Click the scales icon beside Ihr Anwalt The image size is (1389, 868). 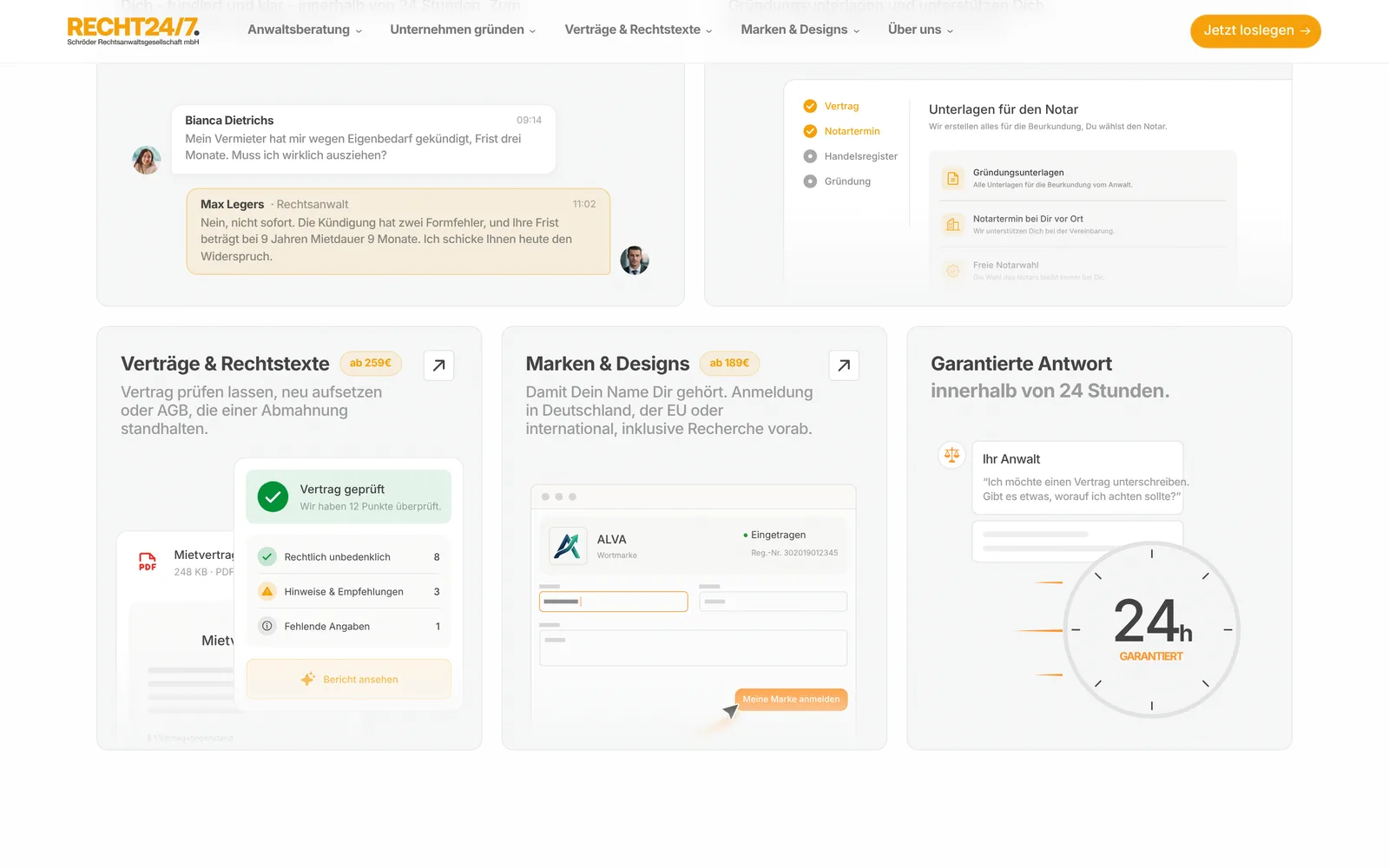tap(952, 455)
